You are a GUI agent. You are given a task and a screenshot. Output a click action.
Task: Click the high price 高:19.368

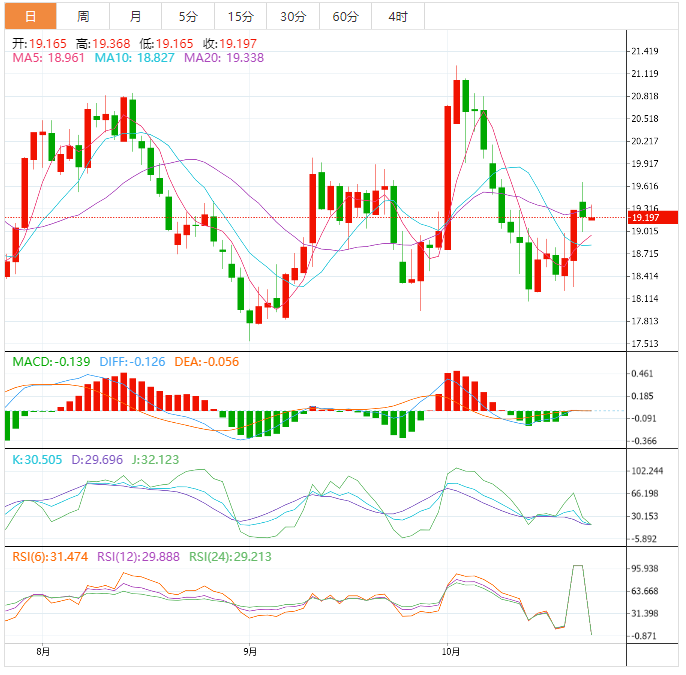coord(103,44)
